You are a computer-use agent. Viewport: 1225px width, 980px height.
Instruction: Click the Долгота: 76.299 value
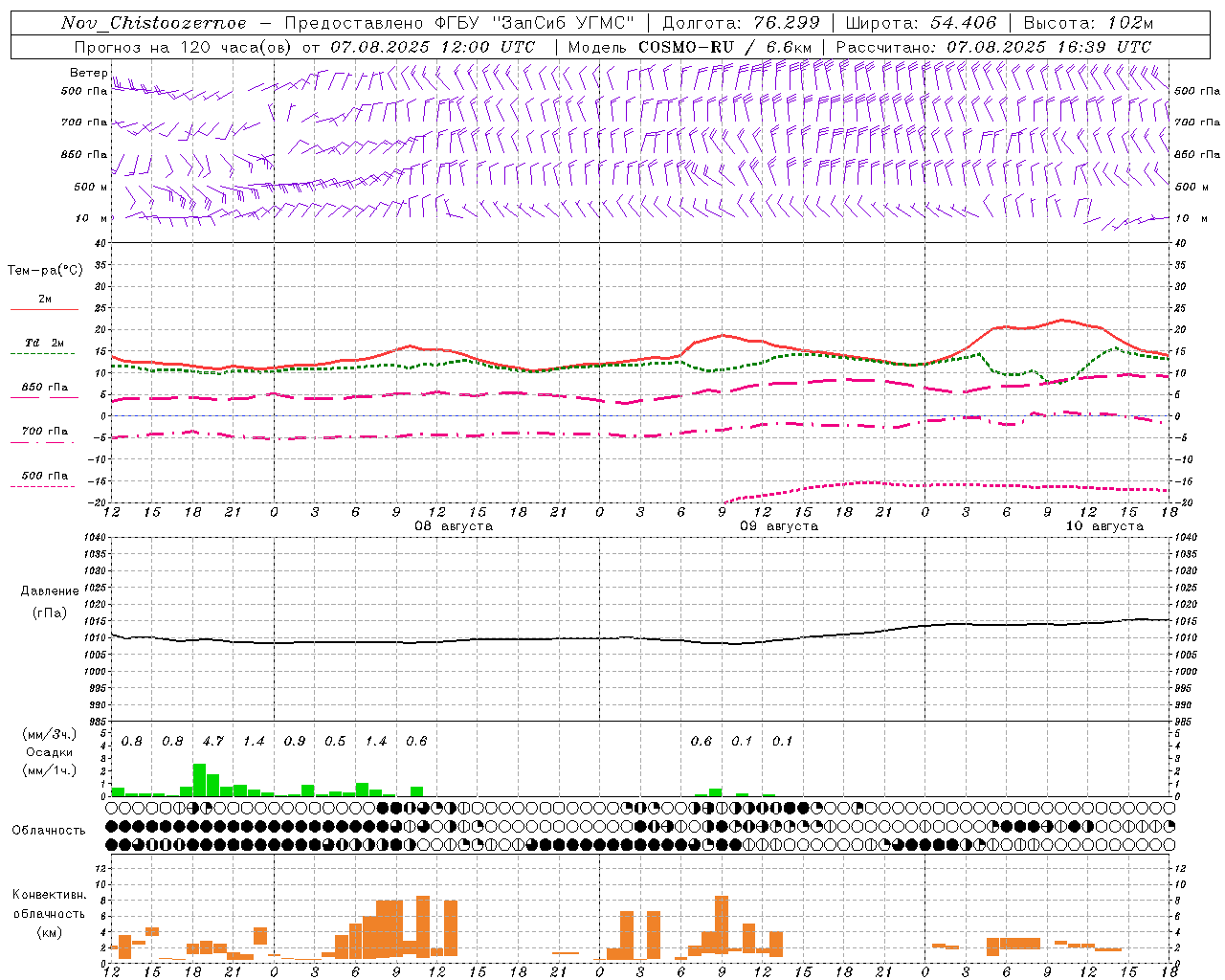point(741,23)
